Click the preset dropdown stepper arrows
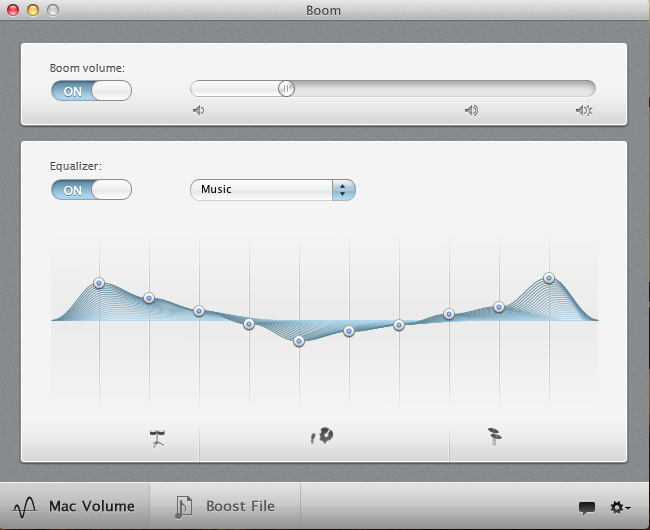Screen dimensions: 650x530 [x=343, y=189]
